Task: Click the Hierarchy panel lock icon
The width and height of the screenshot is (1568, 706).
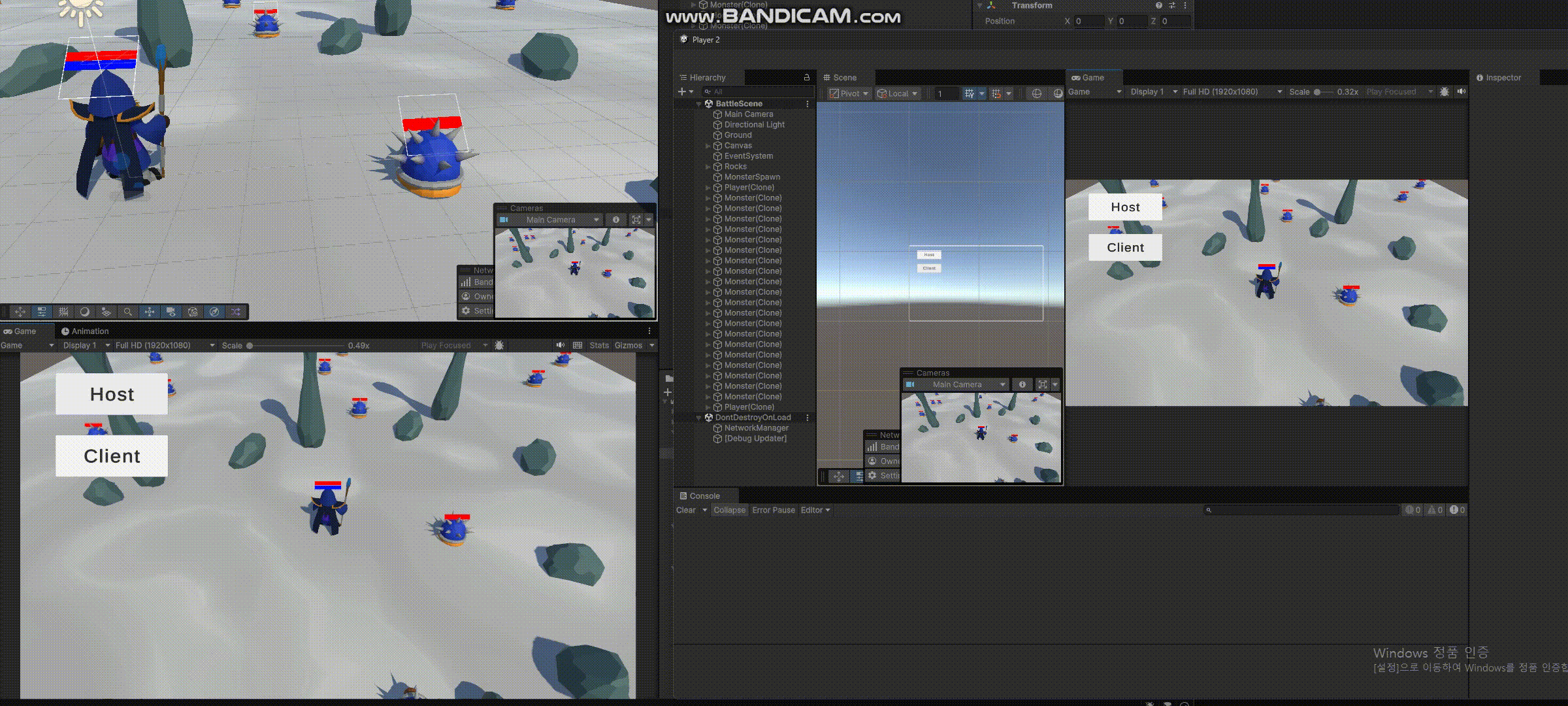Action: pyautogui.click(x=806, y=77)
